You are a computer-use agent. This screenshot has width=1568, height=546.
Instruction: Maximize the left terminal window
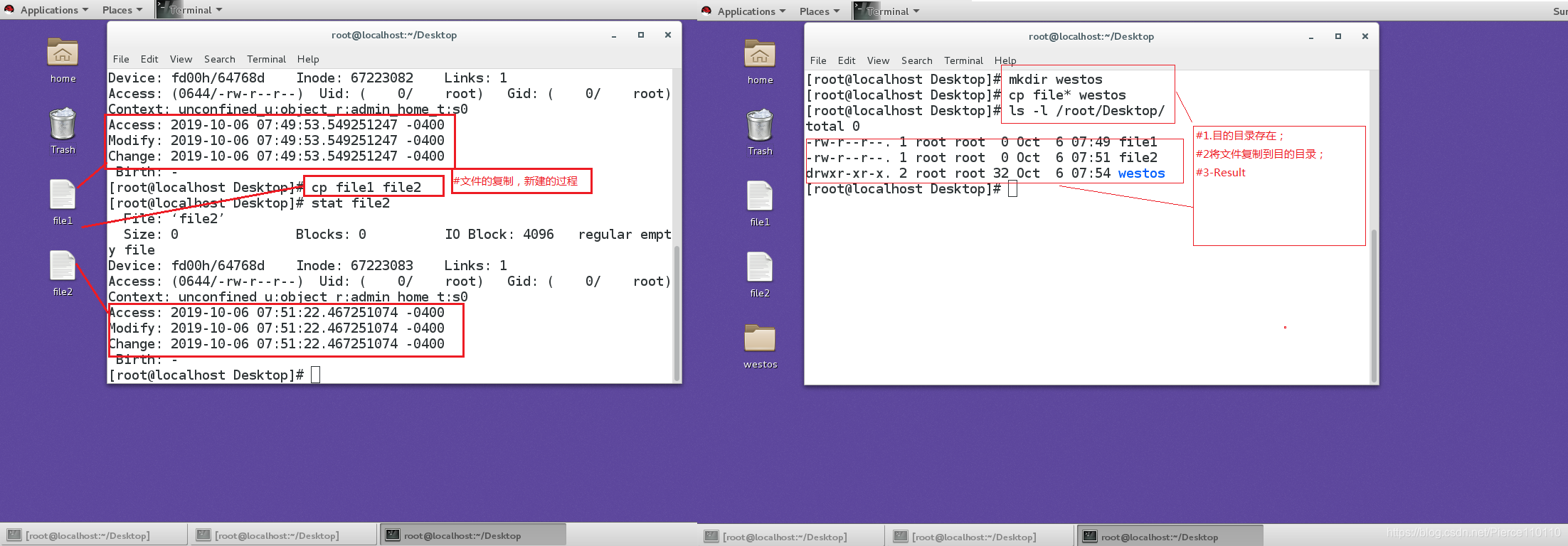[641, 35]
